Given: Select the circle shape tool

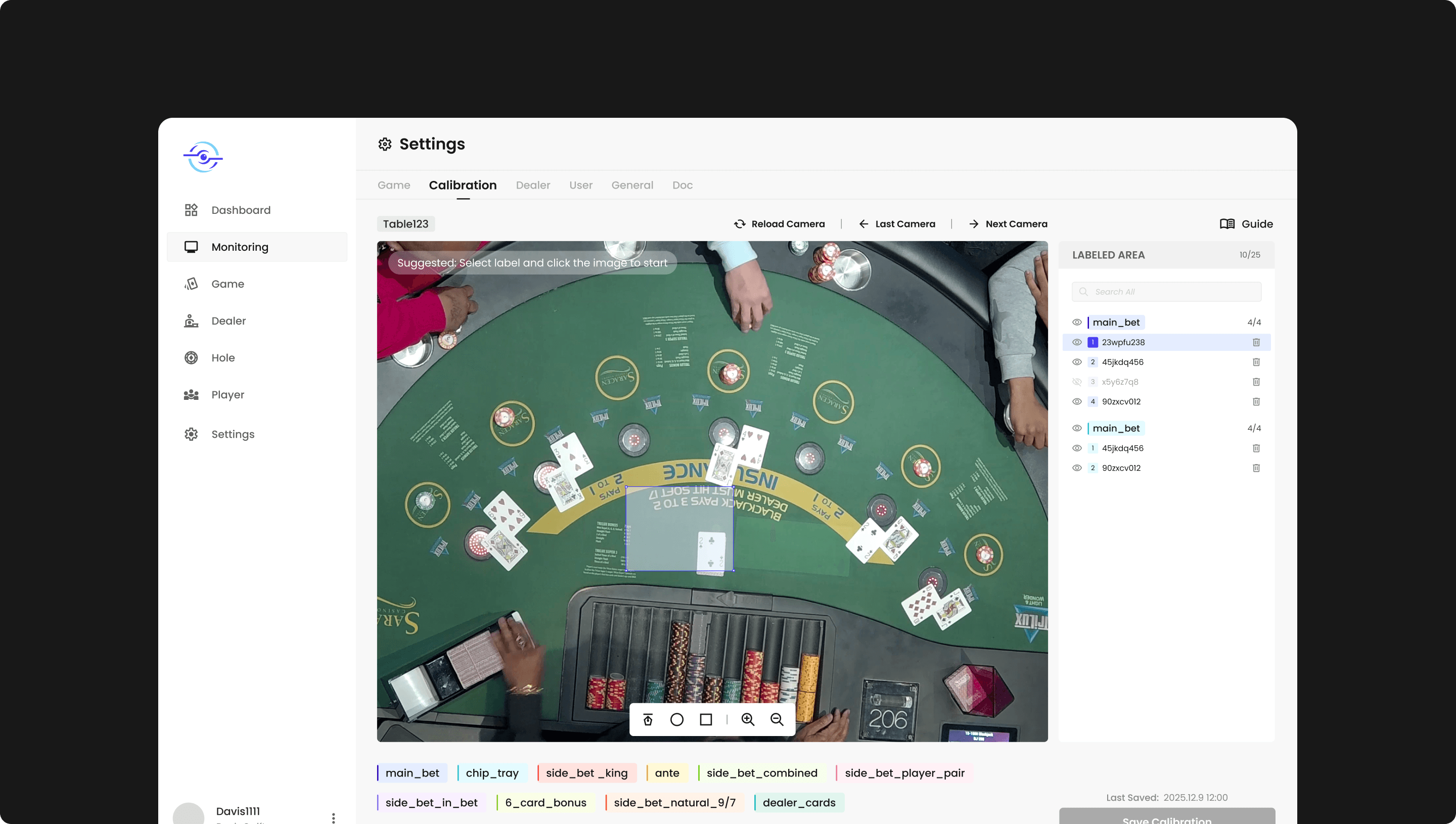Looking at the screenshot, I should 677,719.
